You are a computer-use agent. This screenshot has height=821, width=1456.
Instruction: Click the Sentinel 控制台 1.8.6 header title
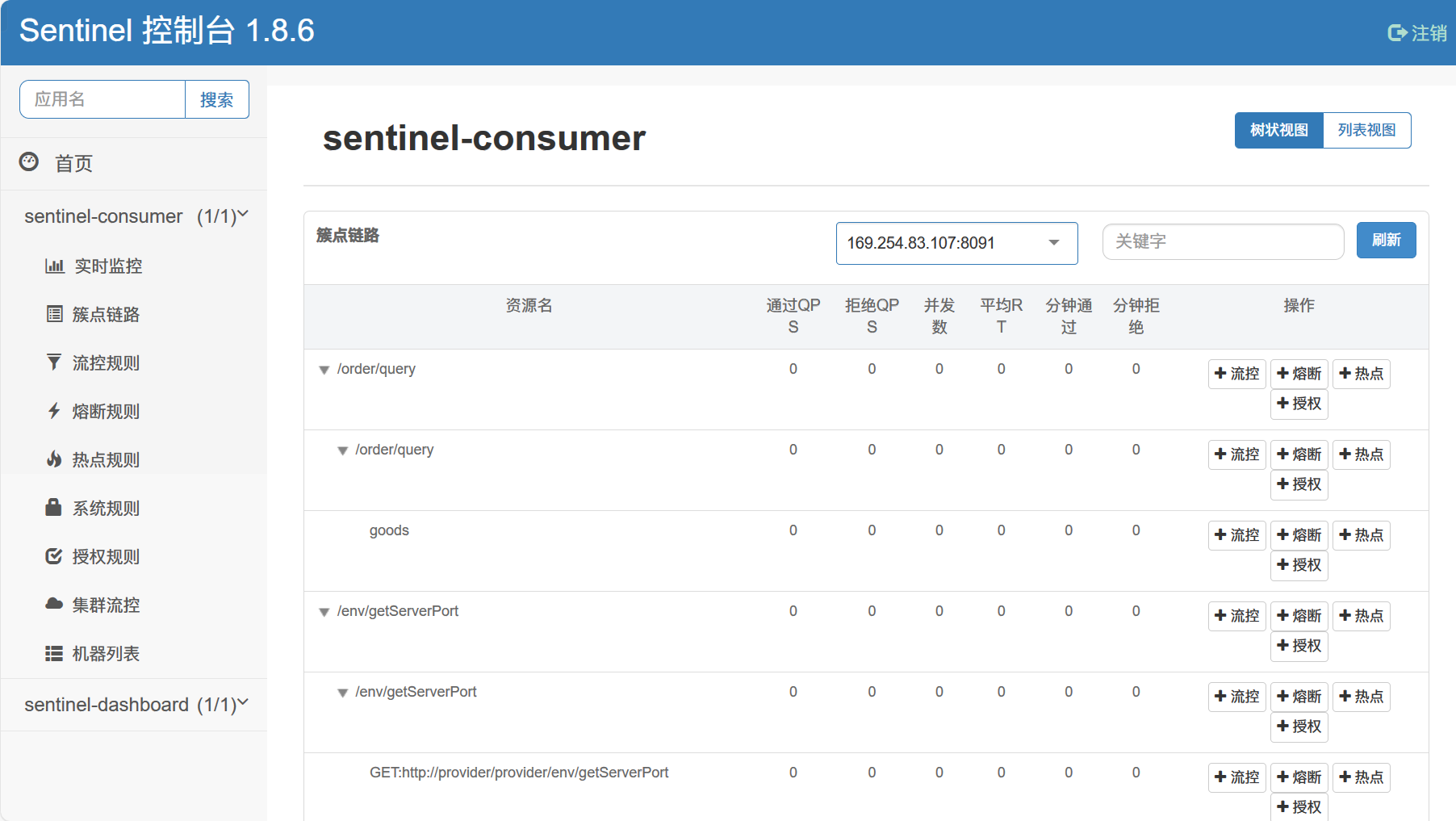pos(167,31)
